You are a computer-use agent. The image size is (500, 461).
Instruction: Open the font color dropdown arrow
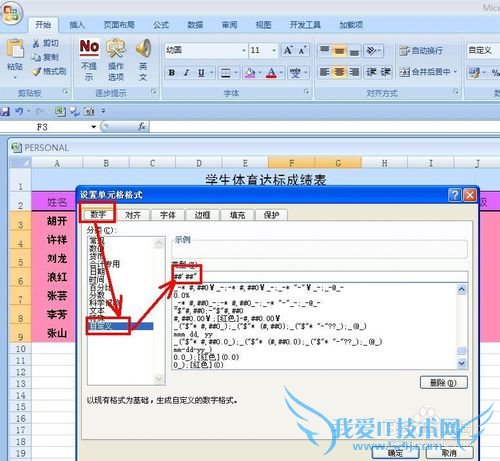tap(281, 73)
